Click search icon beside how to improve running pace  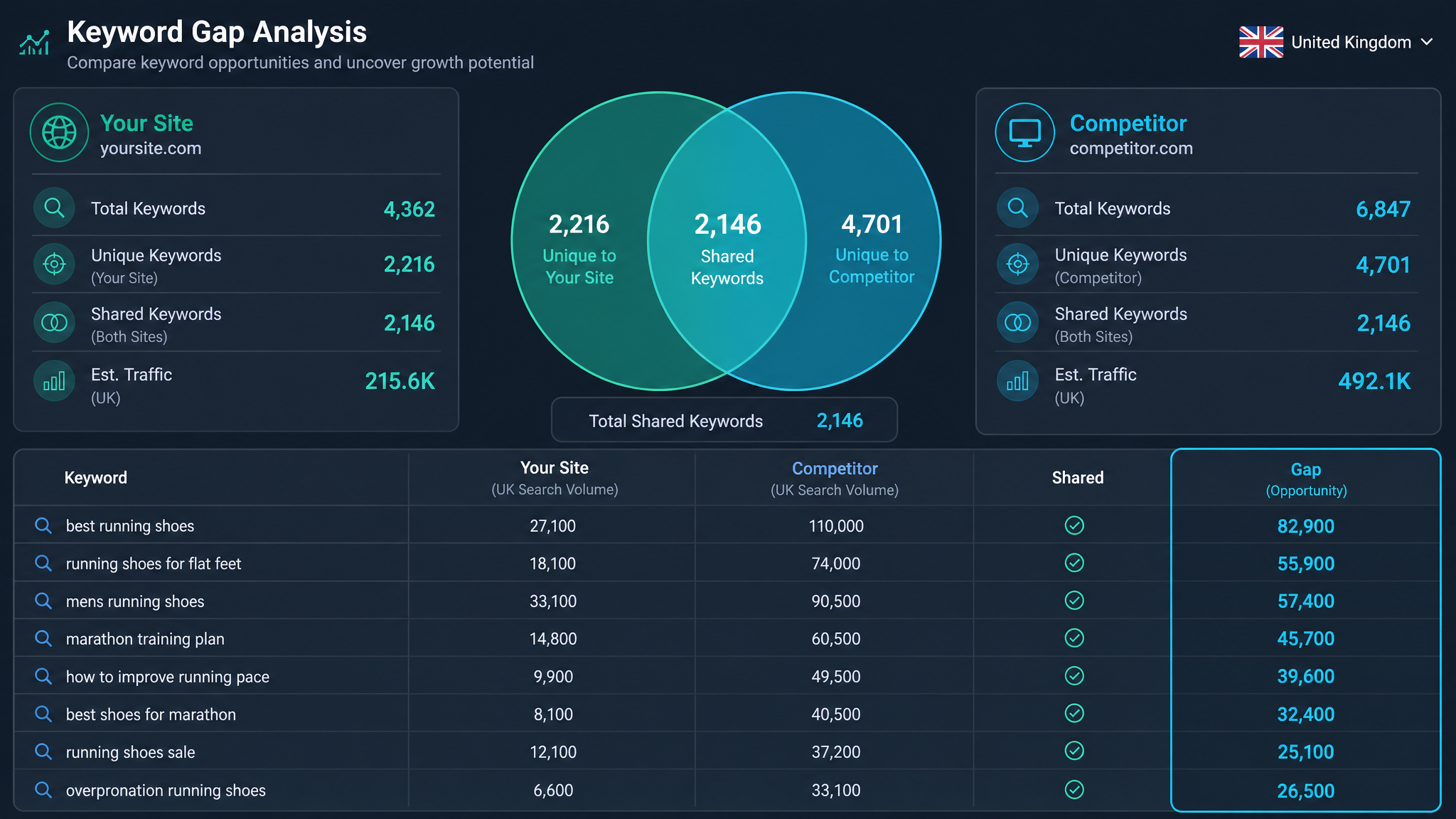click(43, 676)
